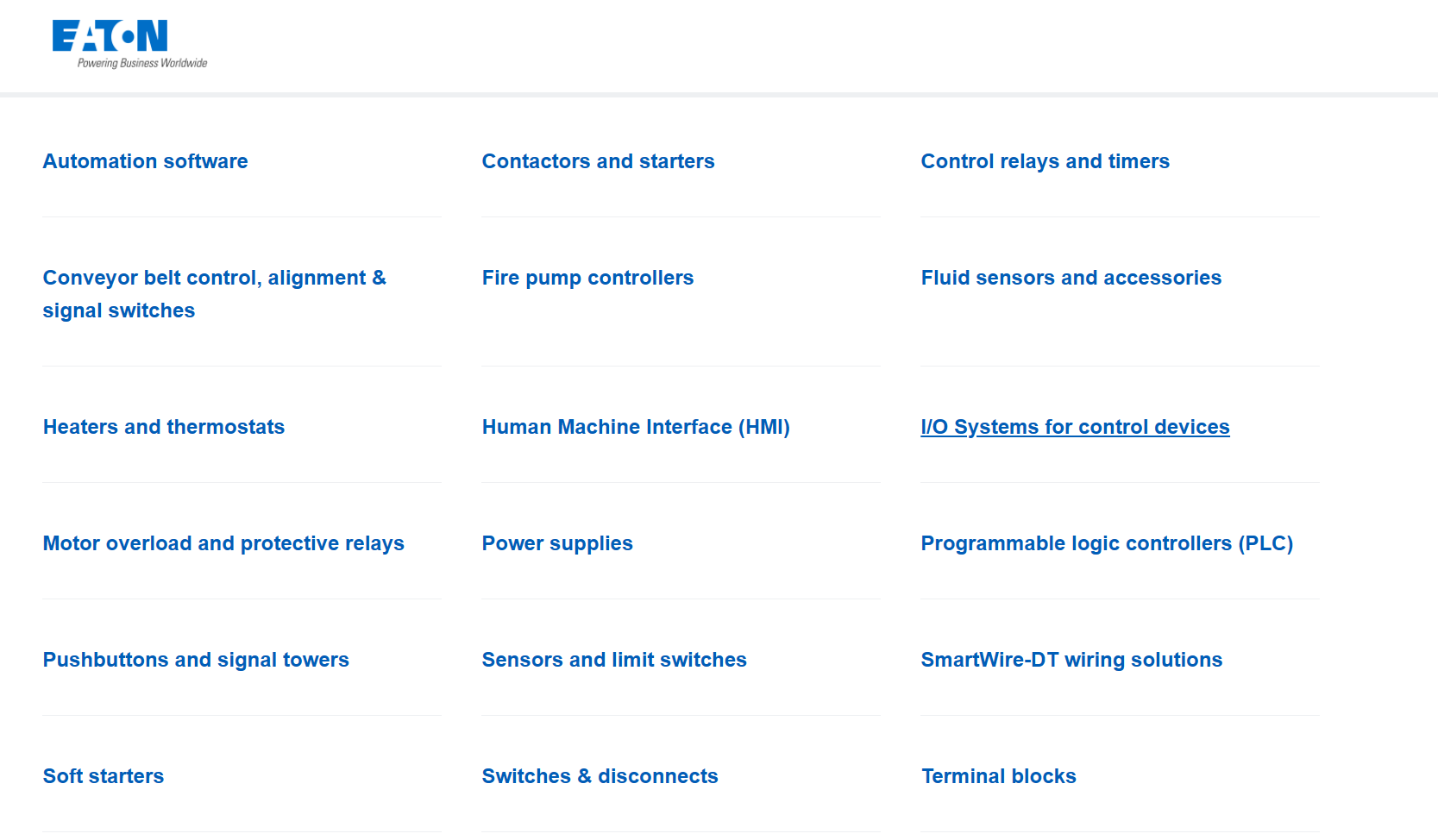The height and width of the screenshot is (840, 1438).
Task: Open Soft starters category
Action: point(104,776)
